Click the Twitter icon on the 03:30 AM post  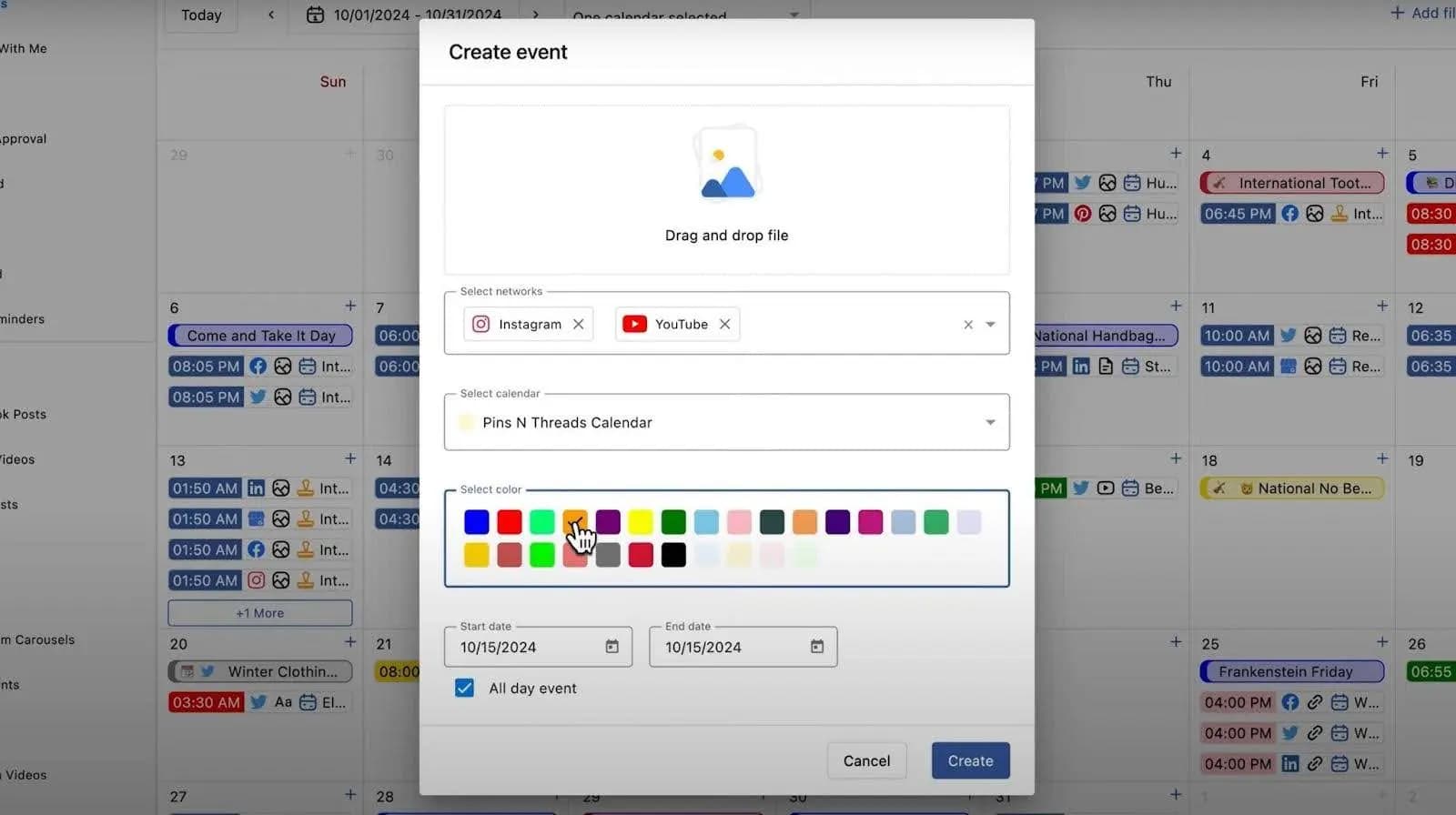point(258,702)
